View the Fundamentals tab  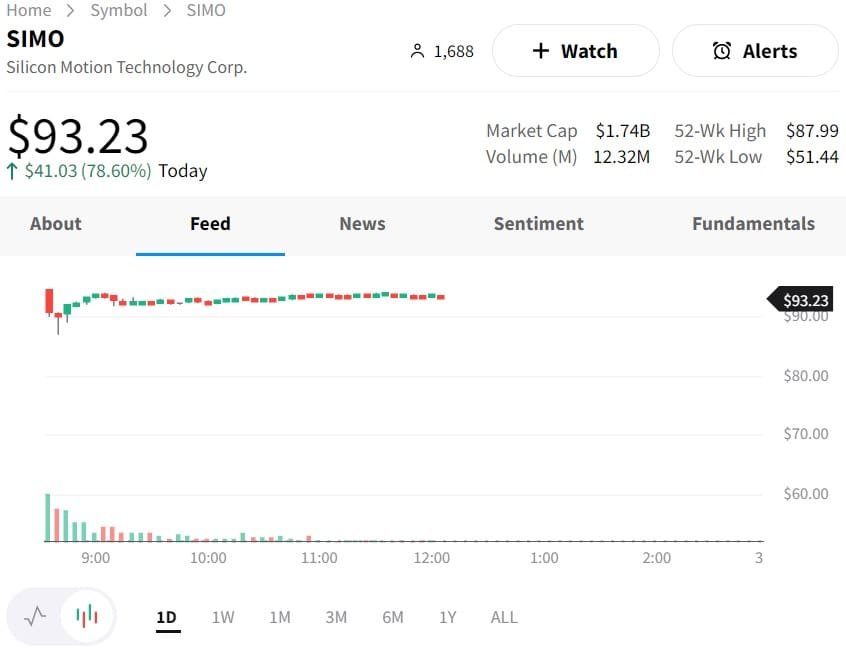tap(753, 224)
